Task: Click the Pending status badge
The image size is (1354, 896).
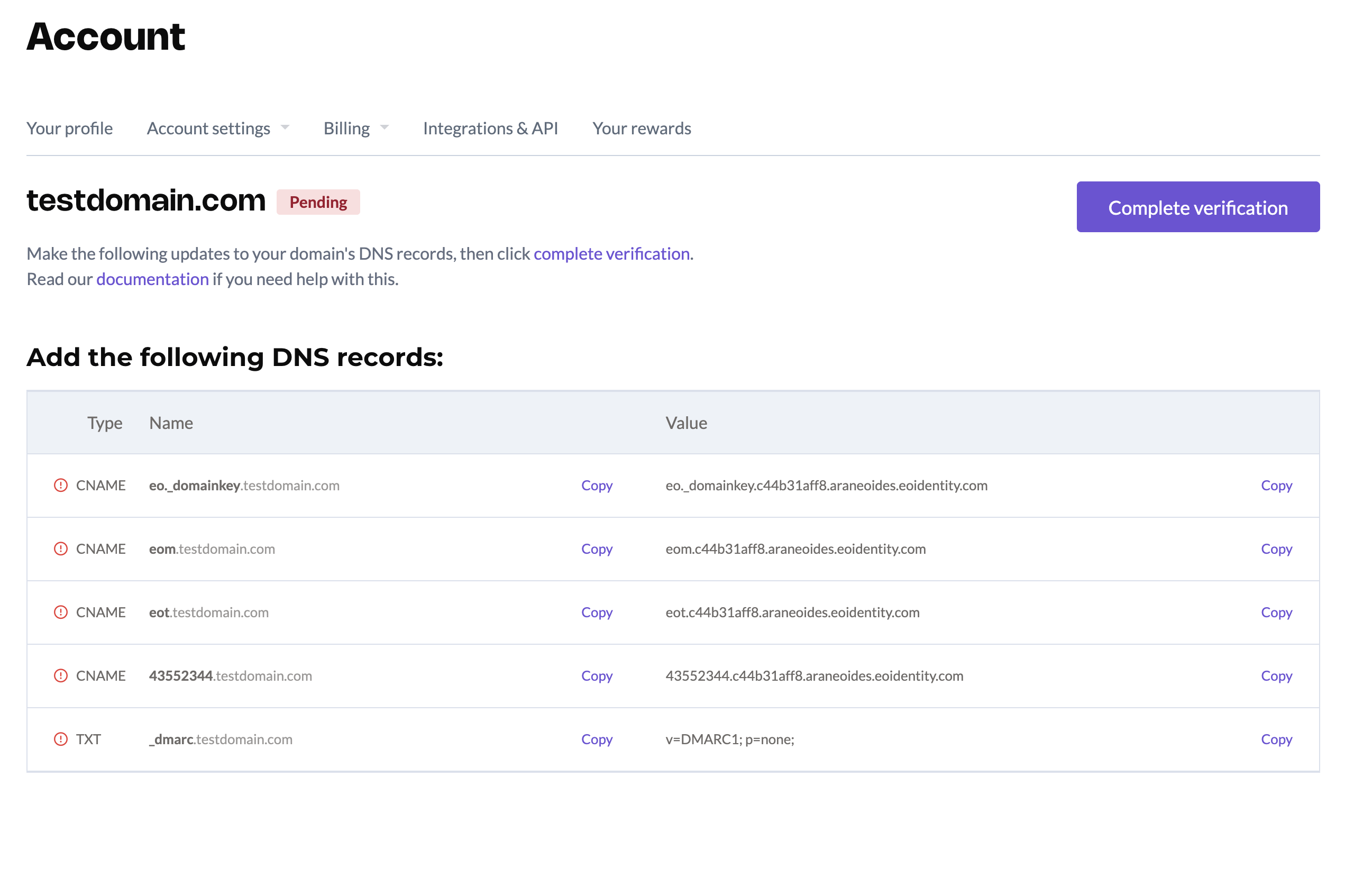Action: click(318, 202)
